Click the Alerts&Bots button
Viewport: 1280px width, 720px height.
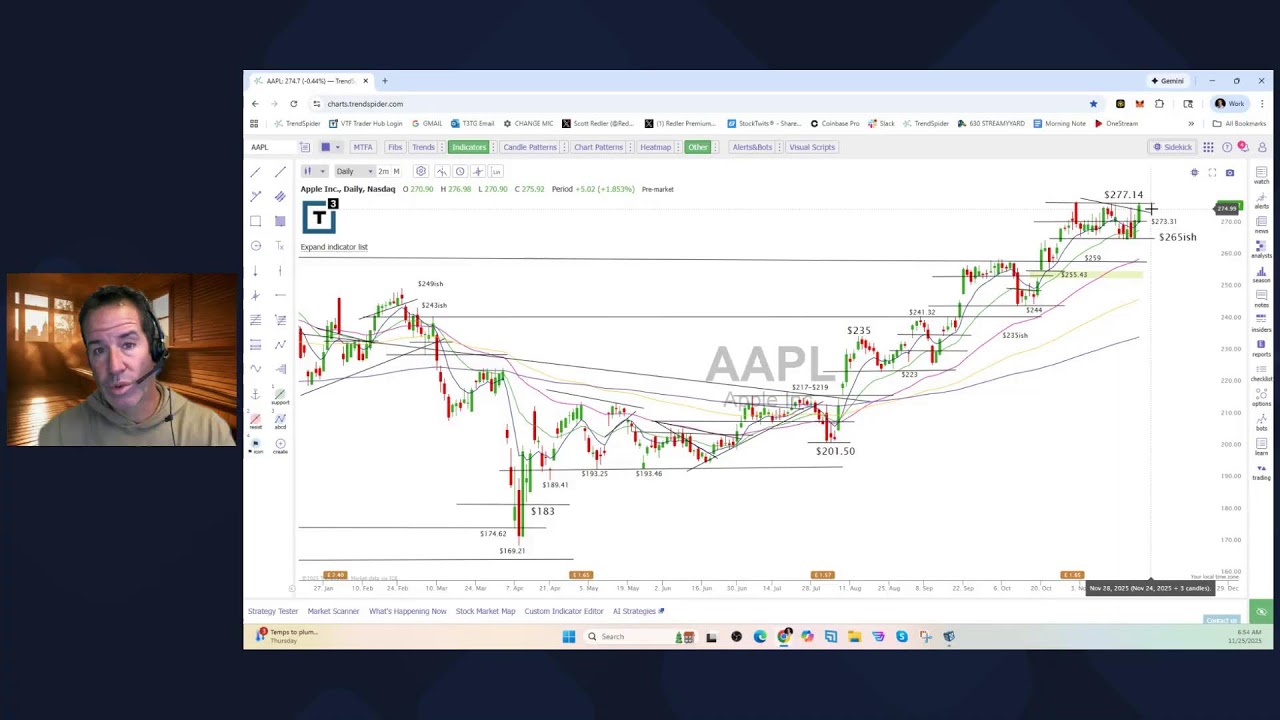pyautogui.click(x=752, y=147)
